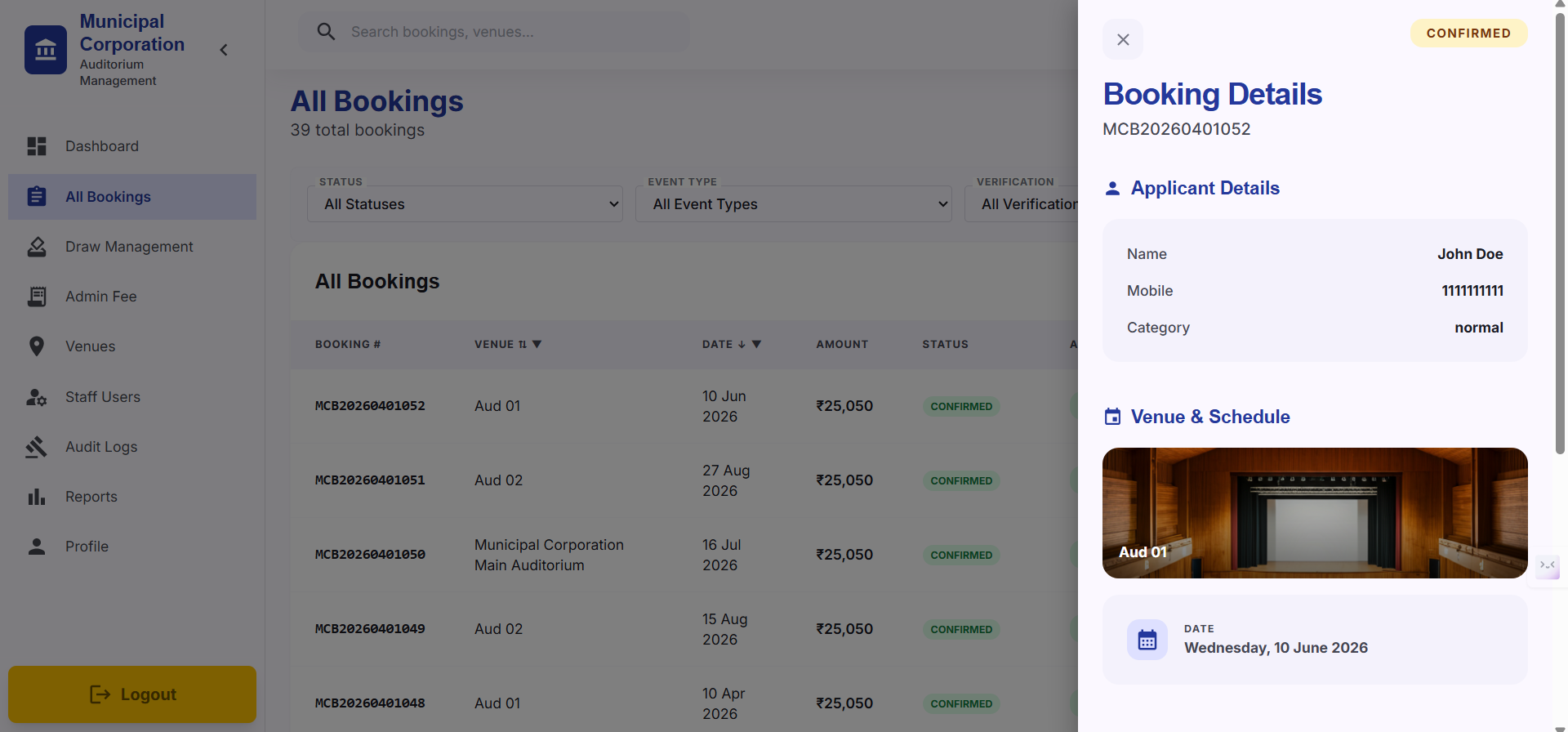Click the calendar icon beside the Date field
Image resolution: width=1568 pixels, height=732 pixels.
[1147, 640]
